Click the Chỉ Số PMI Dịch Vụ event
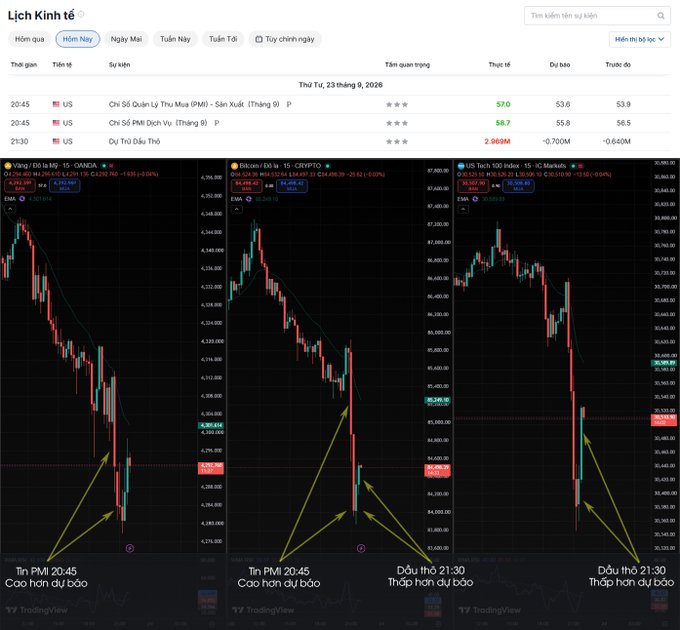 click(158, 123)
